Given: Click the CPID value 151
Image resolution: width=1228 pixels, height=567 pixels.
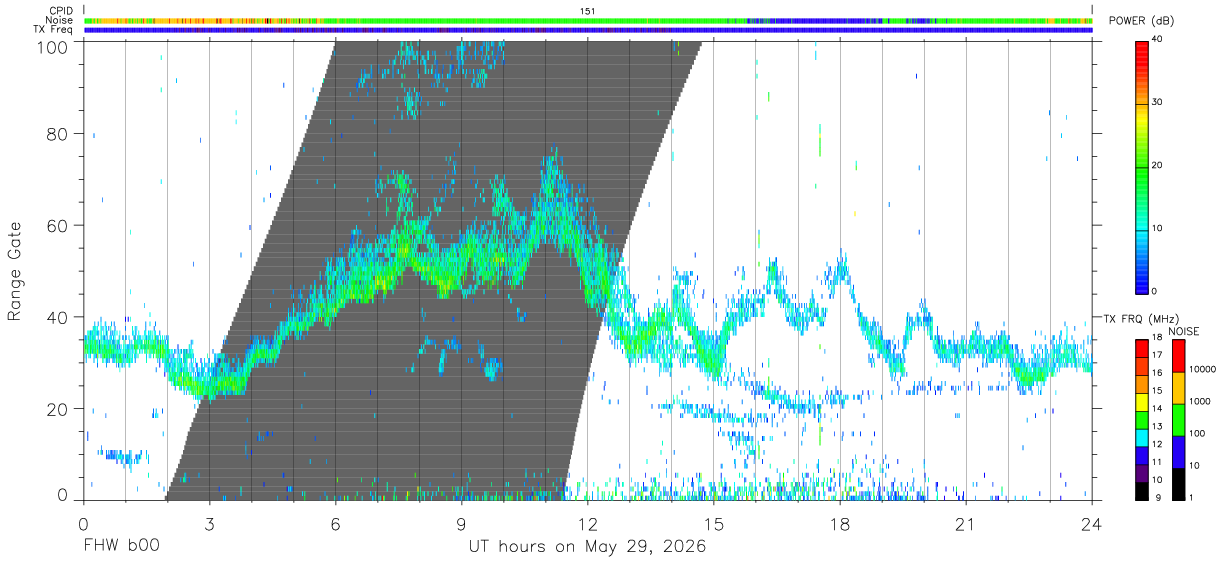Looking at the screenshot, I should tap(588, 11).
